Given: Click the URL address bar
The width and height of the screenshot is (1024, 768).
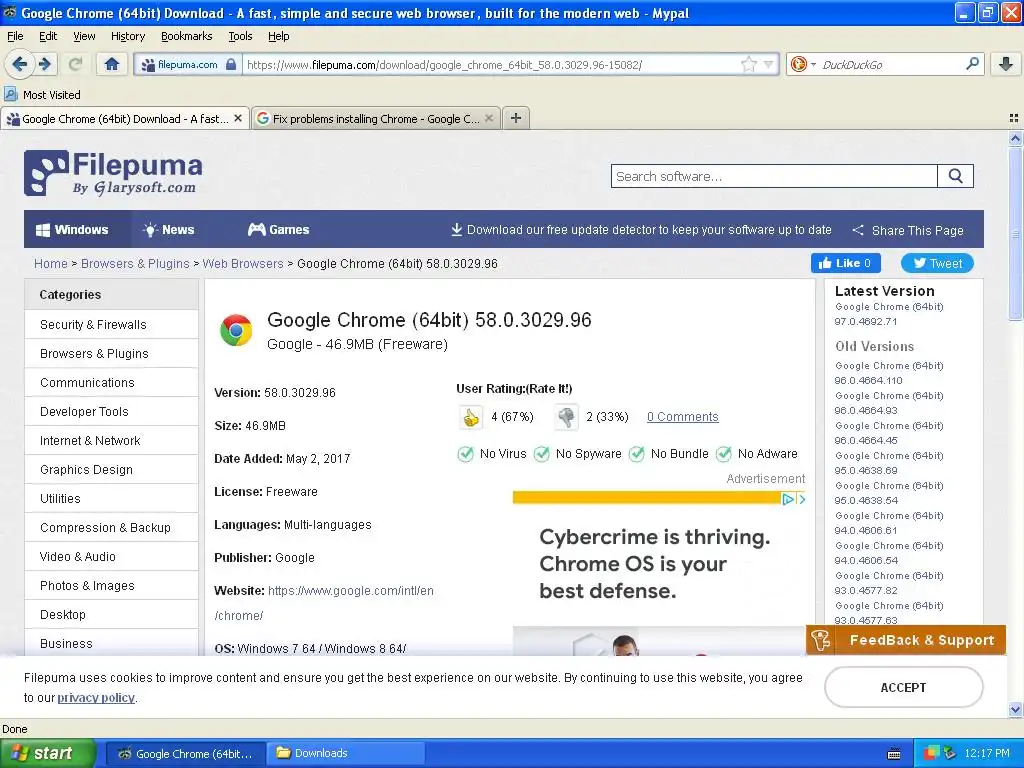Looking at the screenshot, I should tap(493, 64).
